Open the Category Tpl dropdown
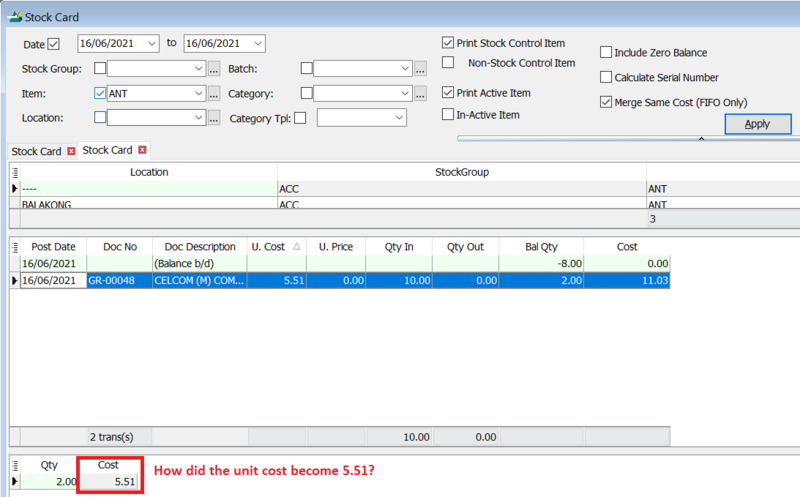800x497 pixels. pyautogui.click(x=399, y=118)
